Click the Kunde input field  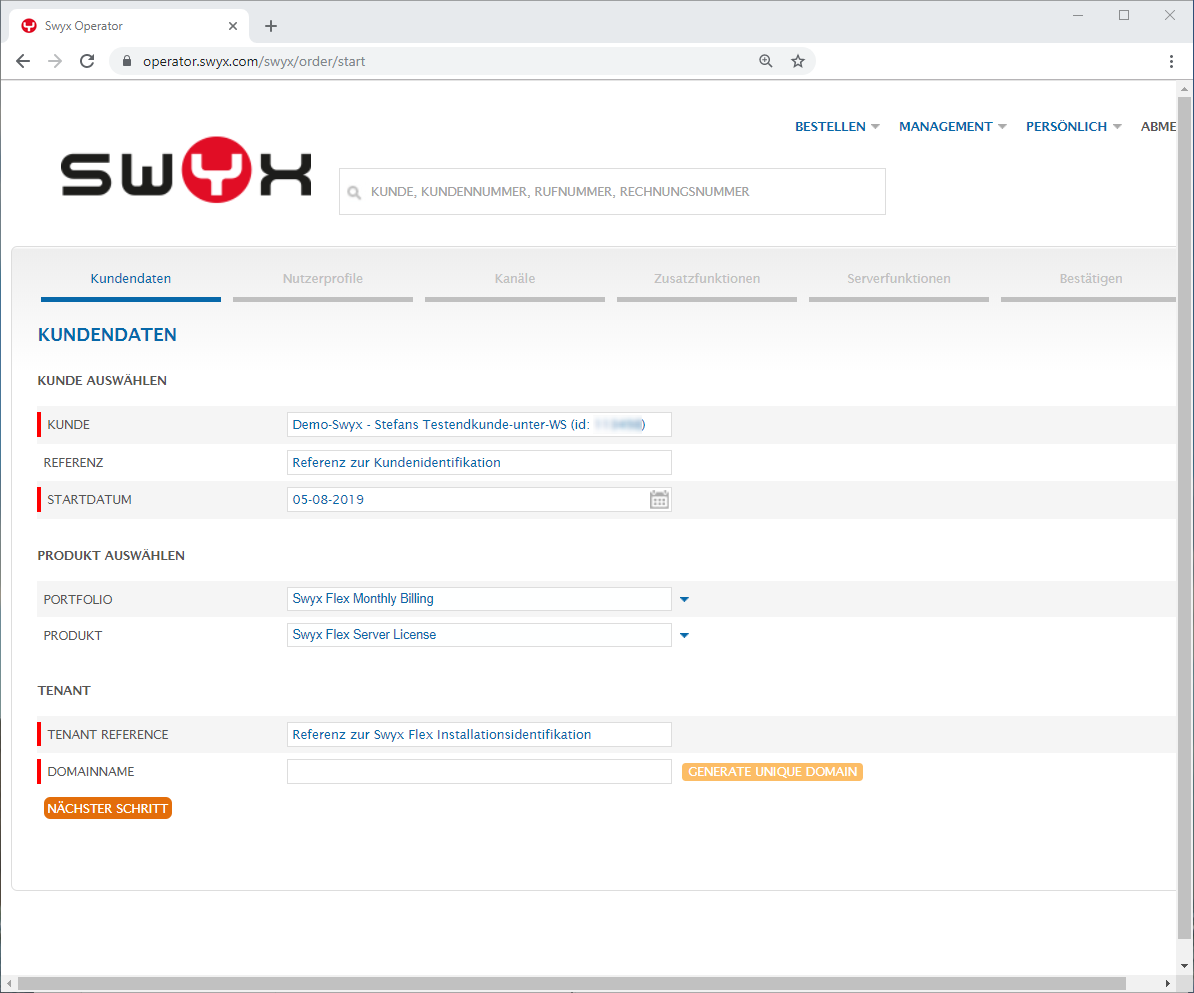pyautogui.click(x=479, y=424)
